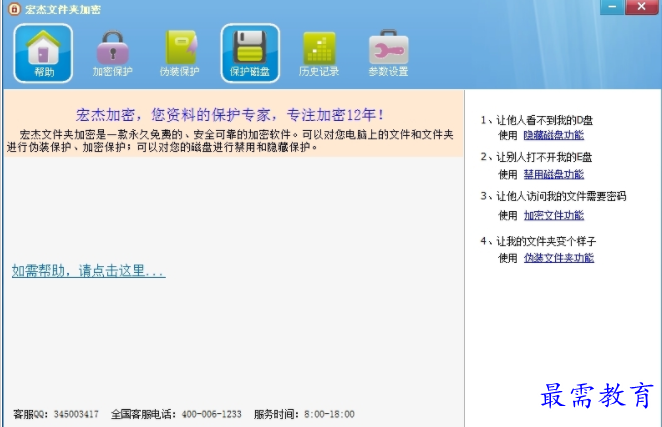Open the 帮助 home icon

coord(43,53)
